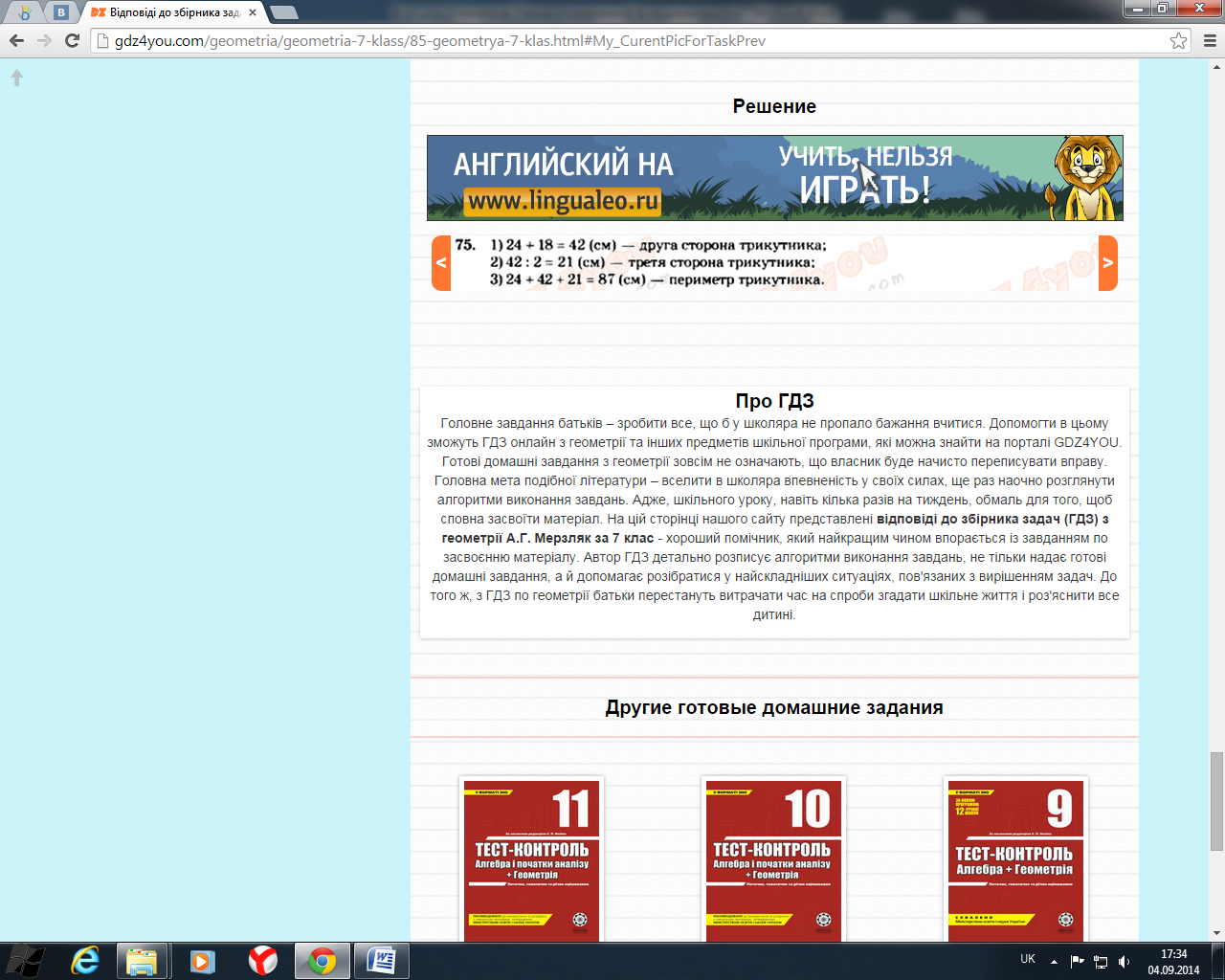Open the grade 9 Тест-контроль book cover
Screen dimensions: 1225x980
1016,859
